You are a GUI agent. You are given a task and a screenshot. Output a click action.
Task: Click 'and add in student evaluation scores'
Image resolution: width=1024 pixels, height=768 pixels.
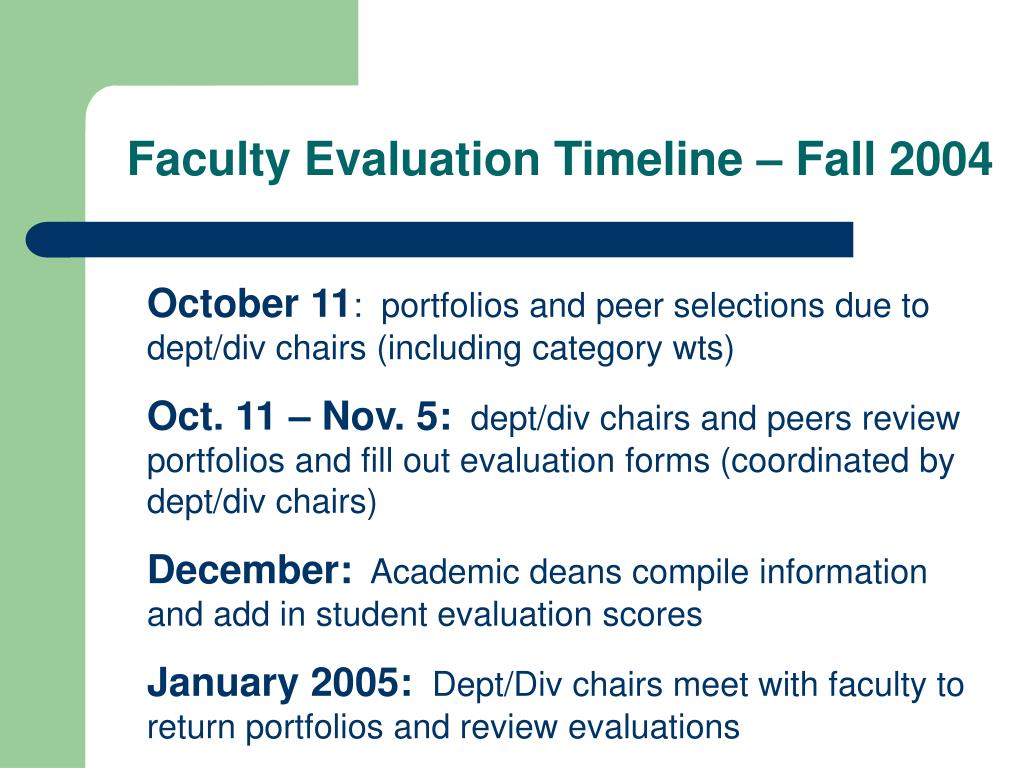tap(424, 615)
